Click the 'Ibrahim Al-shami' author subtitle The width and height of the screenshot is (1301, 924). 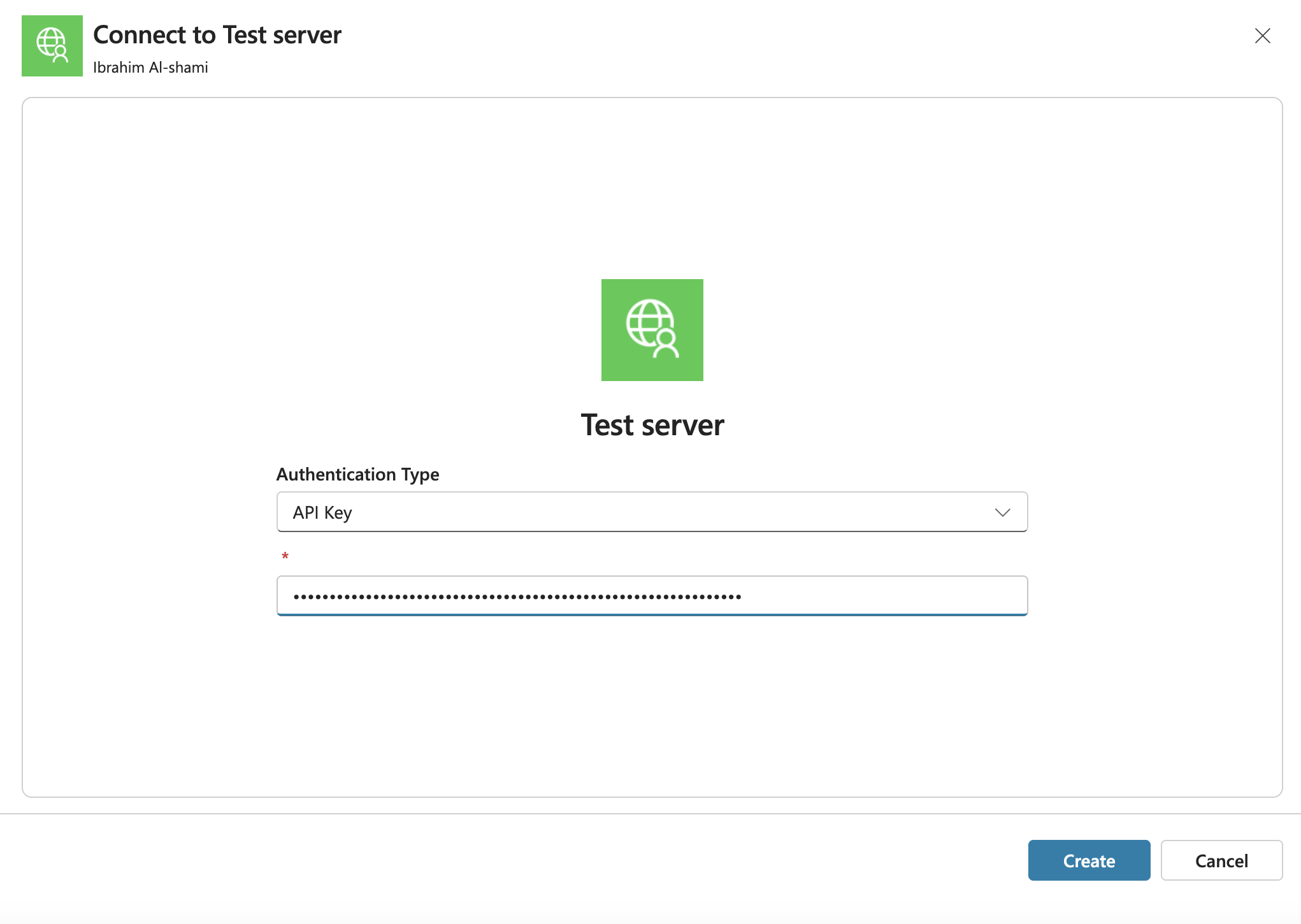pos(150,68)
